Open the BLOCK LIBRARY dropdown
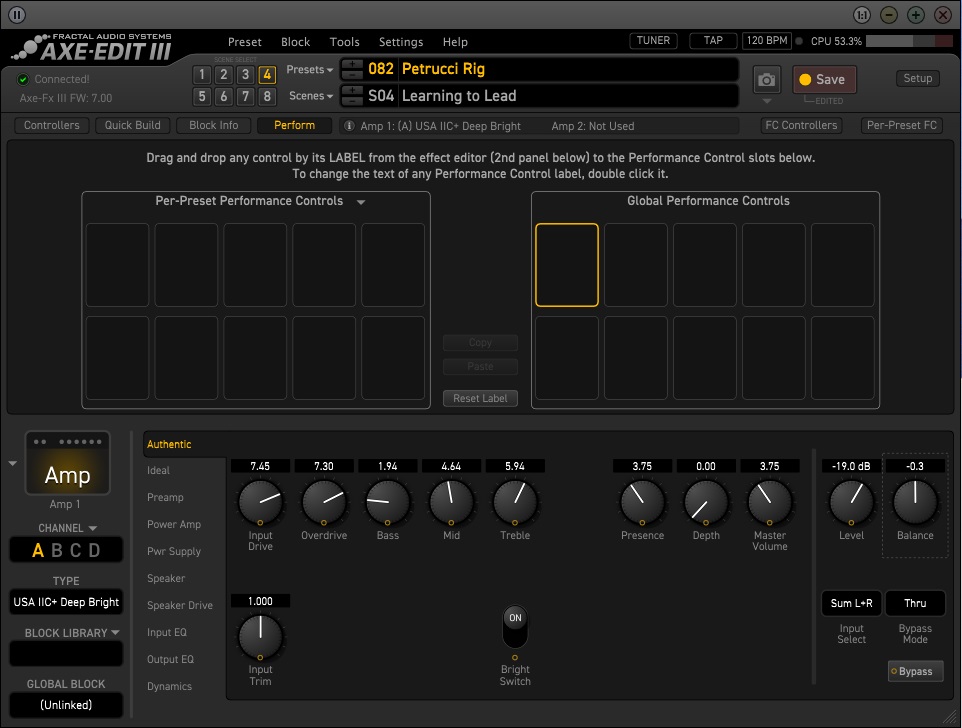 pos(72,633)
